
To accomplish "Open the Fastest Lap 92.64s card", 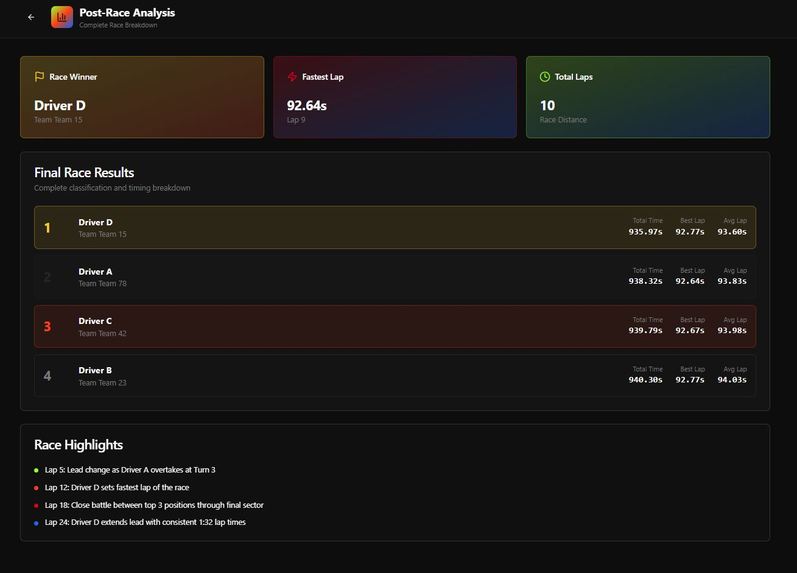I will pos(395,97).
